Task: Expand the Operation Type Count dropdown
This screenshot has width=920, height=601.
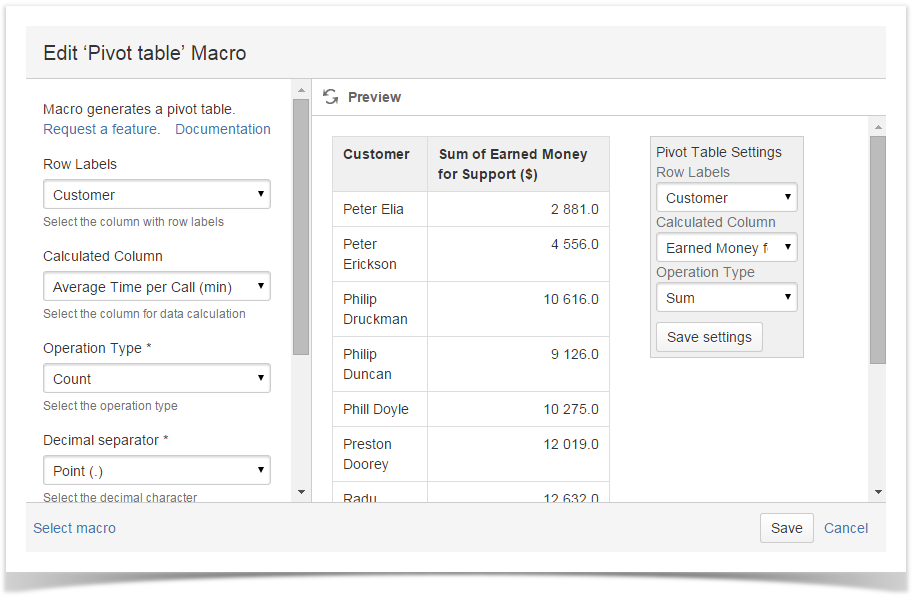Action: coord(157,379)
